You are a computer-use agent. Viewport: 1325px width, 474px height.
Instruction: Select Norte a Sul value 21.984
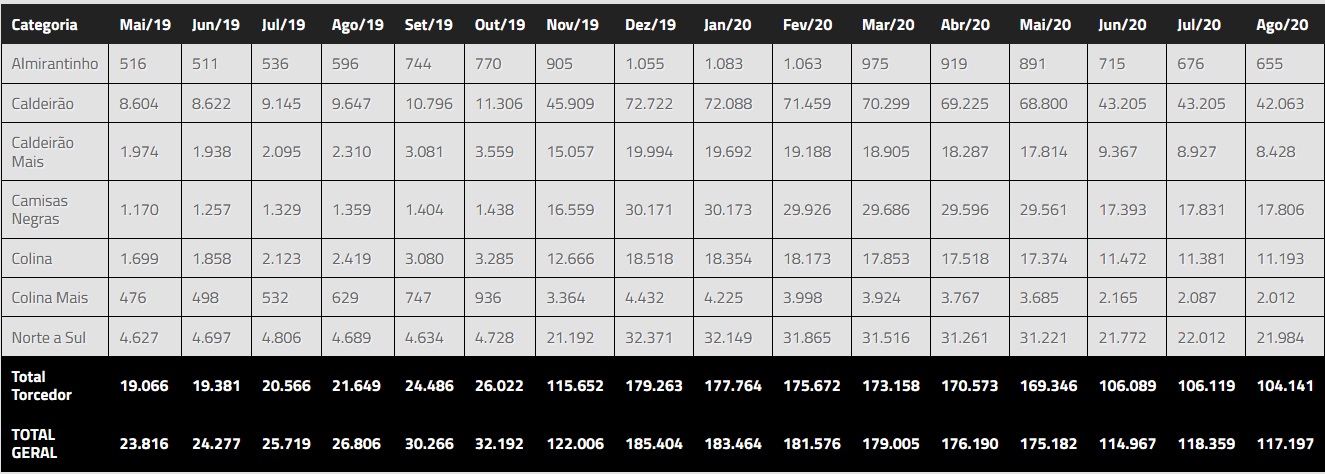click(x=1283, y=338)
